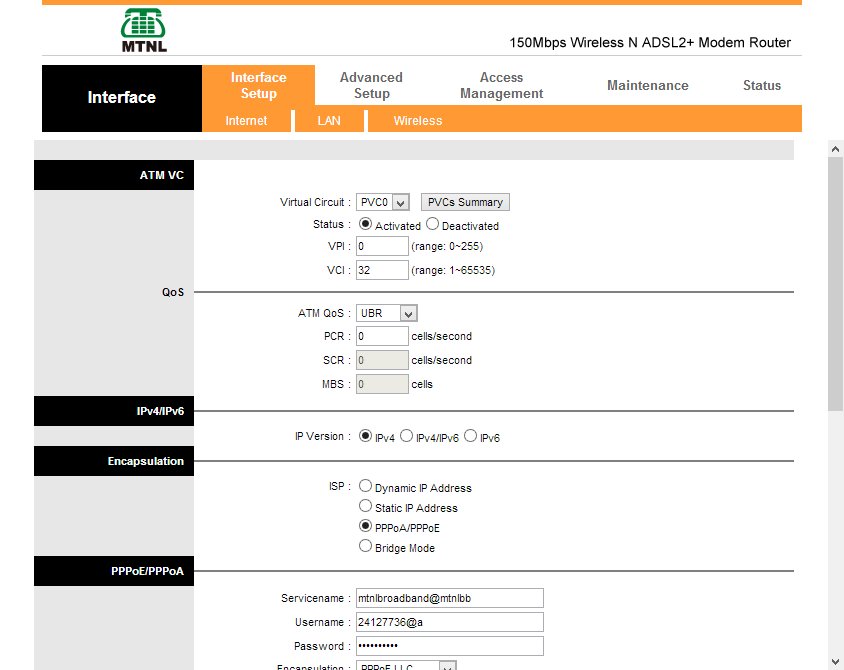The height and width of the screenshot is (670, 844).
Task: Click the PVCs Summary button
Action: tap(465, 202)
